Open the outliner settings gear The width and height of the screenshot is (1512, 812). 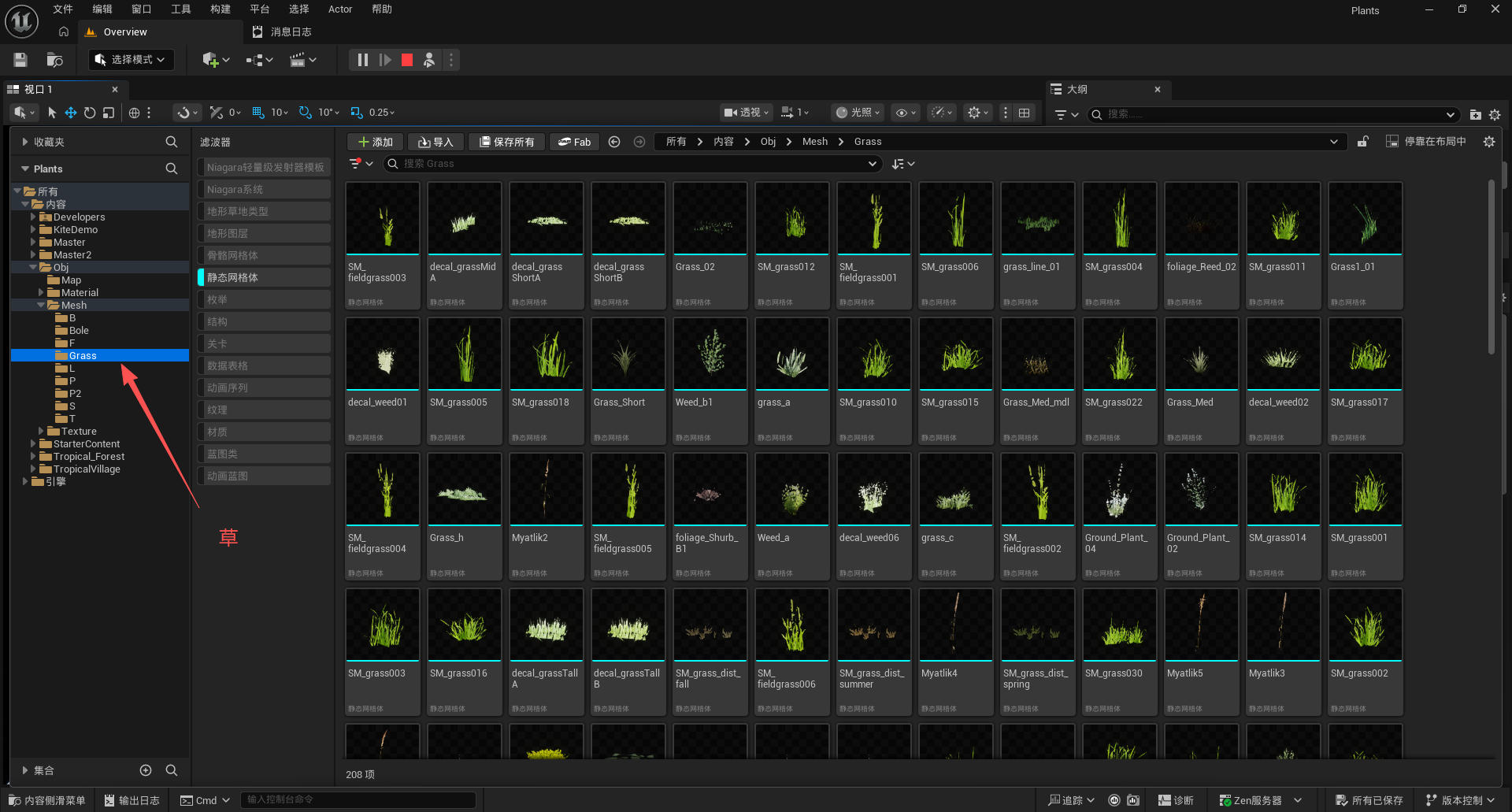(x=1495, y=114)
